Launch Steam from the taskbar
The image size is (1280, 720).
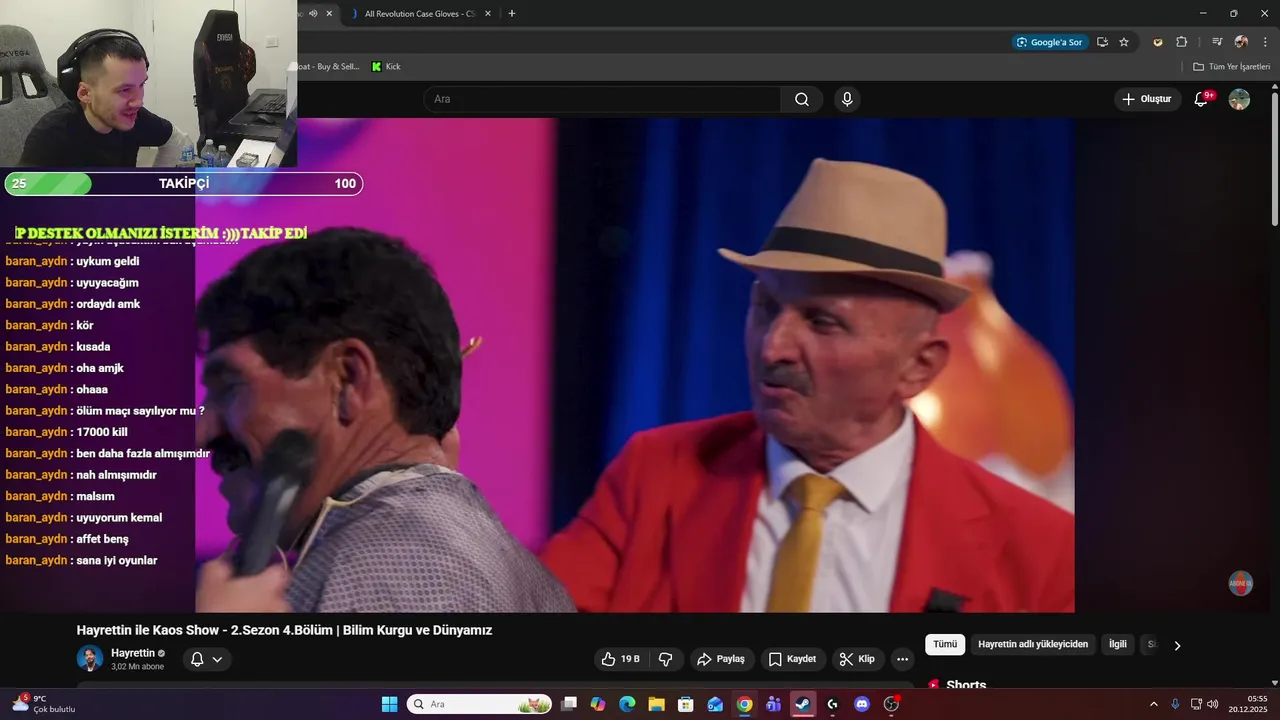tap(802, 704)
